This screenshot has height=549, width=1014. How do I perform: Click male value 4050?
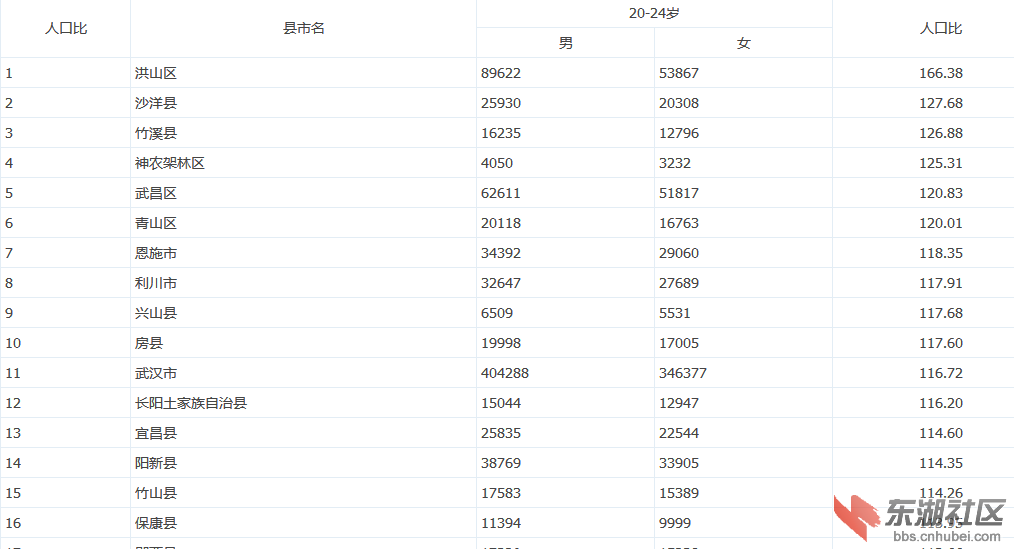click(497, 163)
